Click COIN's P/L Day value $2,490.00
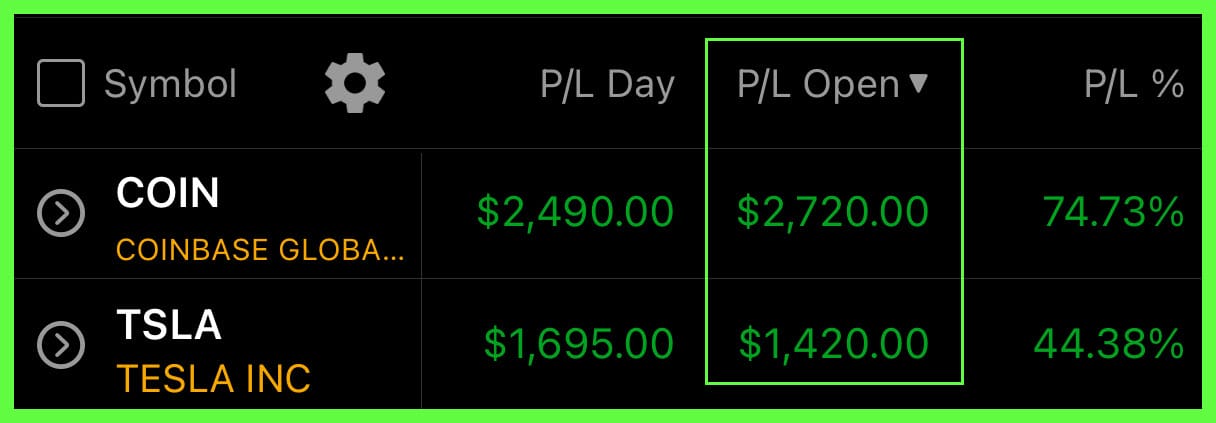Image resolution: width=1216 pixels, height=423 pixels. [575, 212]
